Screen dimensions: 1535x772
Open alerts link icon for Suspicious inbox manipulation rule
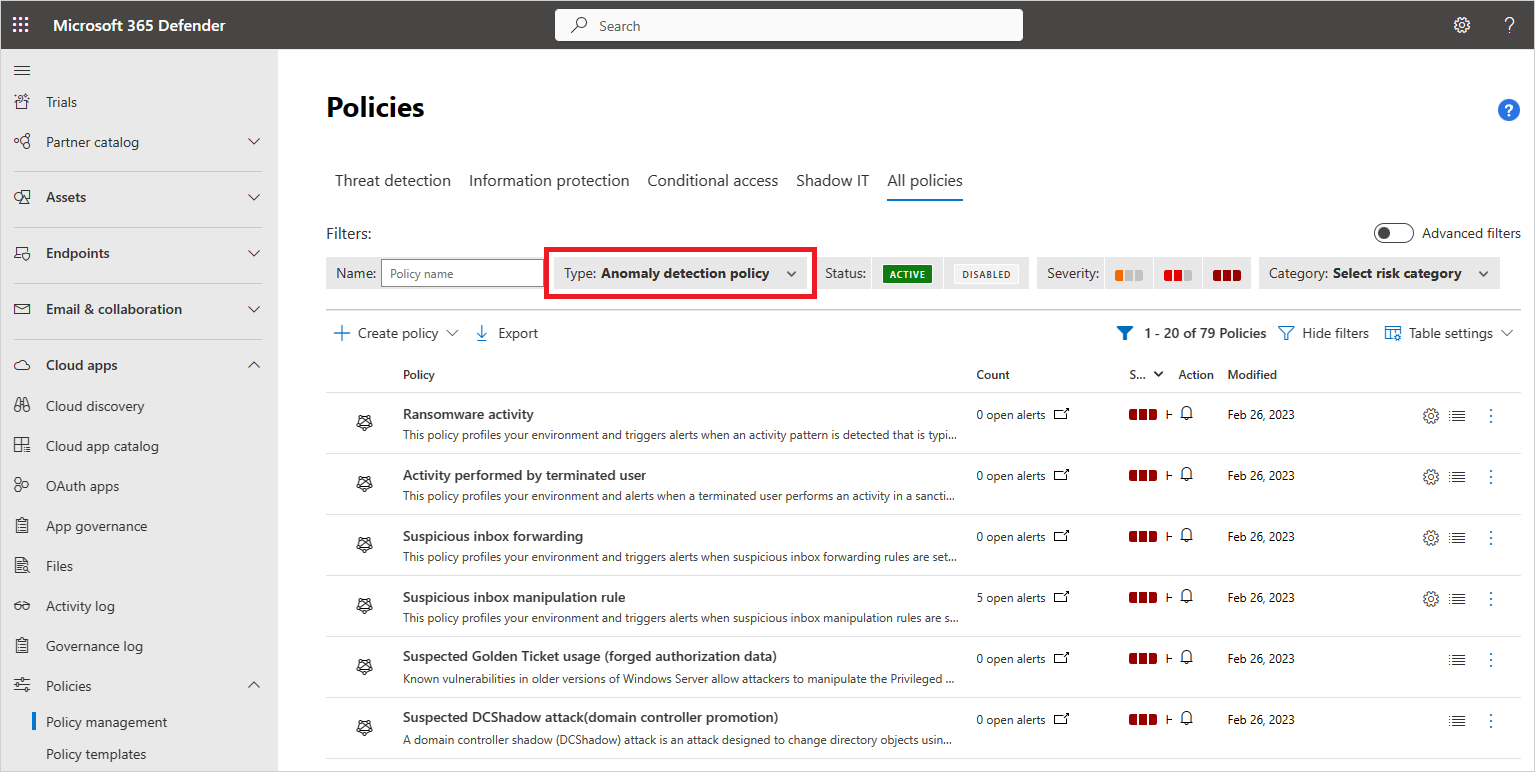(x=1062, y=597)
